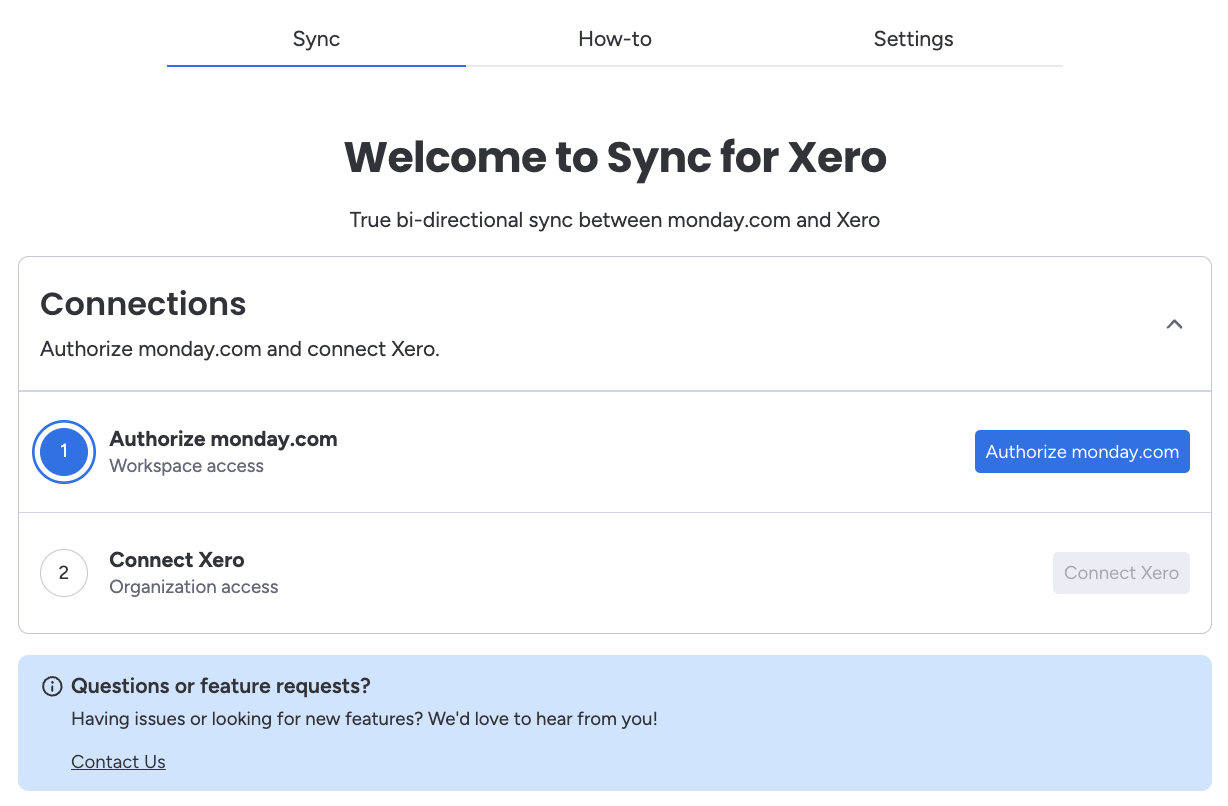The width and height of the screenshot is (1228, 806).
Task: Go to the Settings tab
Action: tap(913, 39)
